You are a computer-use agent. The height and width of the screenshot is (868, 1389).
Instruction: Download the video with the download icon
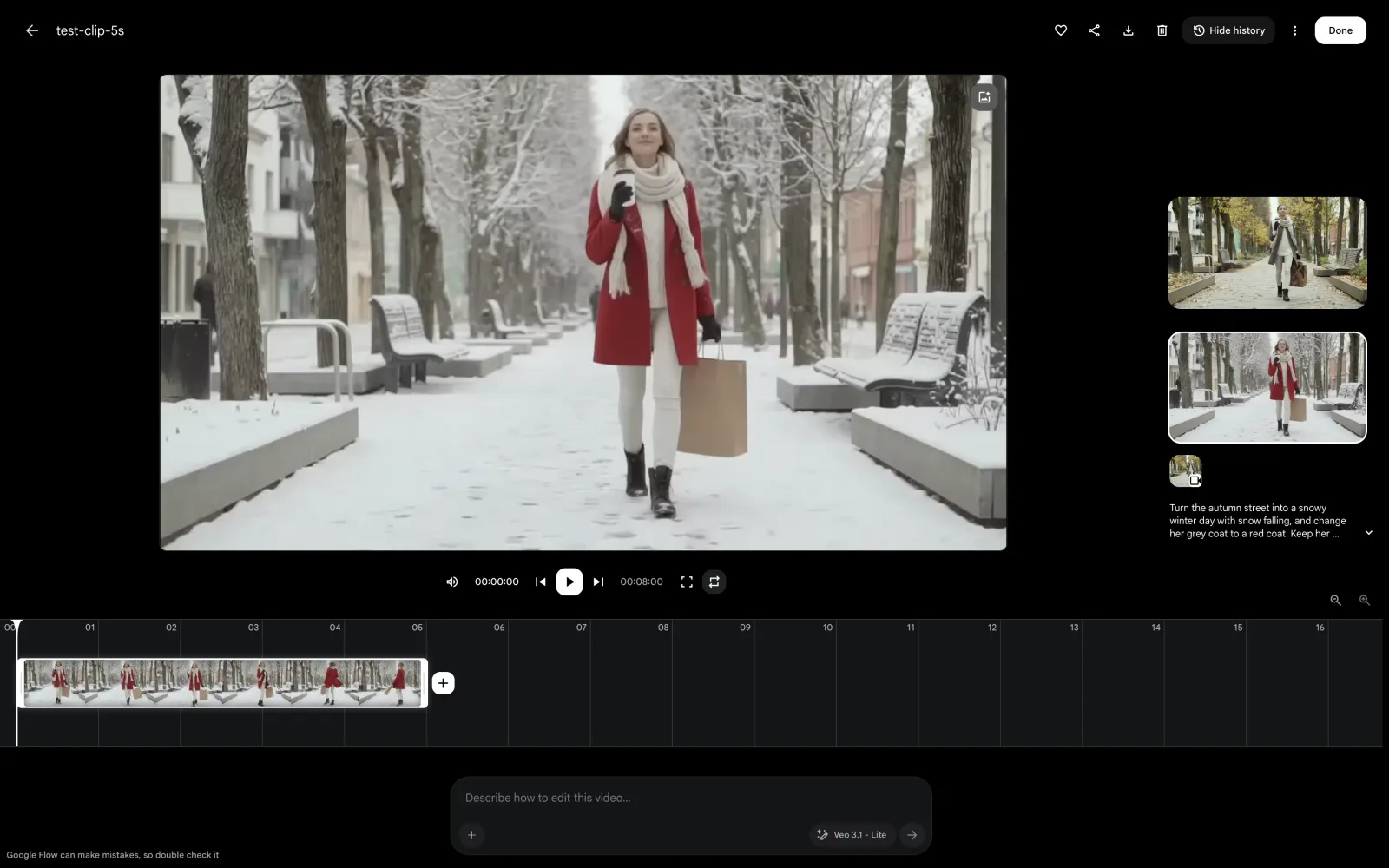[1129, 30]
